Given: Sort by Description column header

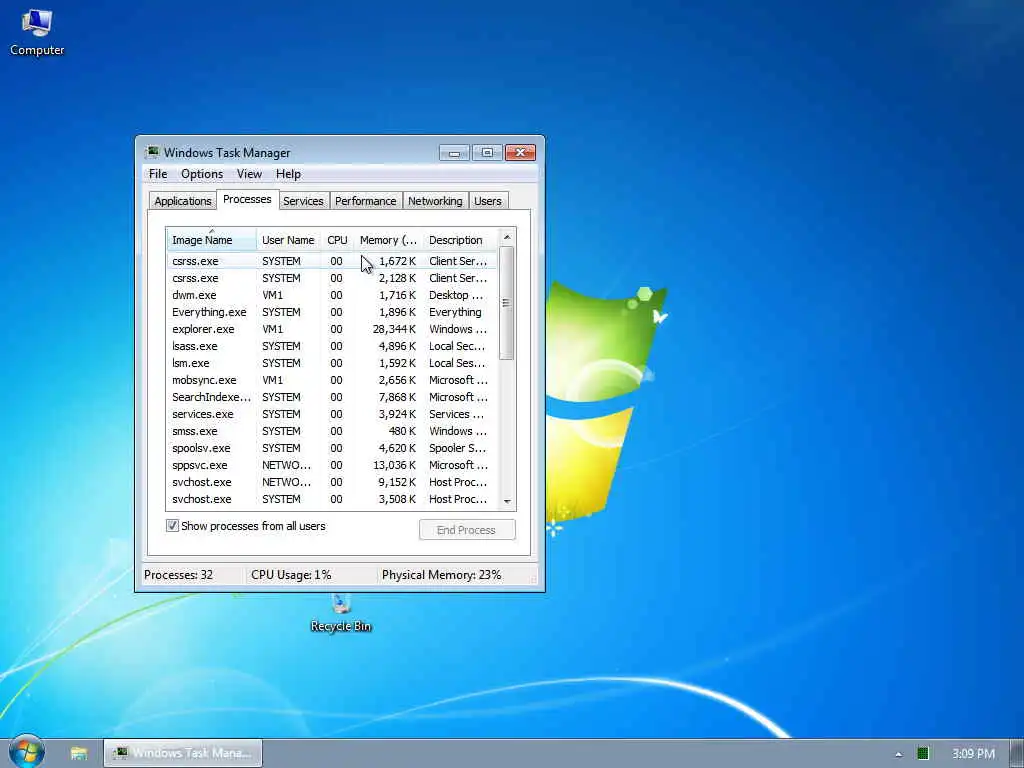Looking at the screenshot, I should pos(460,240).
